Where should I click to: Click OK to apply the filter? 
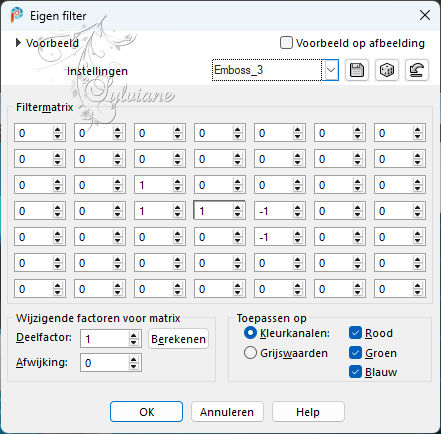point(146,412)
